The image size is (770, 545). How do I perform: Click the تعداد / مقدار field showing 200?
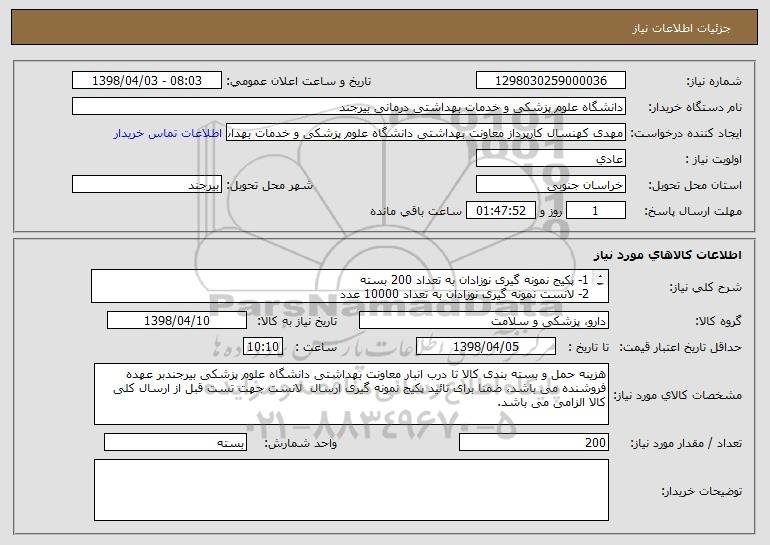(534, 442)
